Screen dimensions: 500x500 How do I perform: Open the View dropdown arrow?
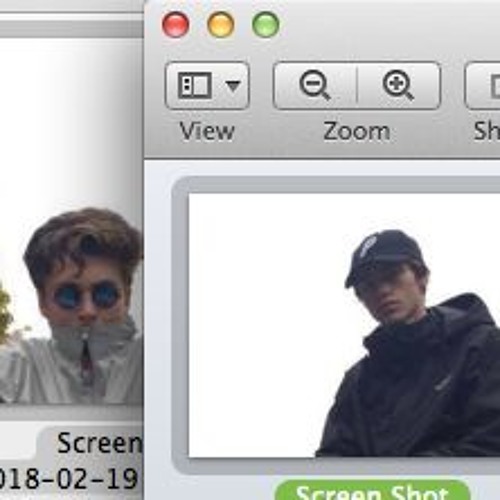point(233,86)
